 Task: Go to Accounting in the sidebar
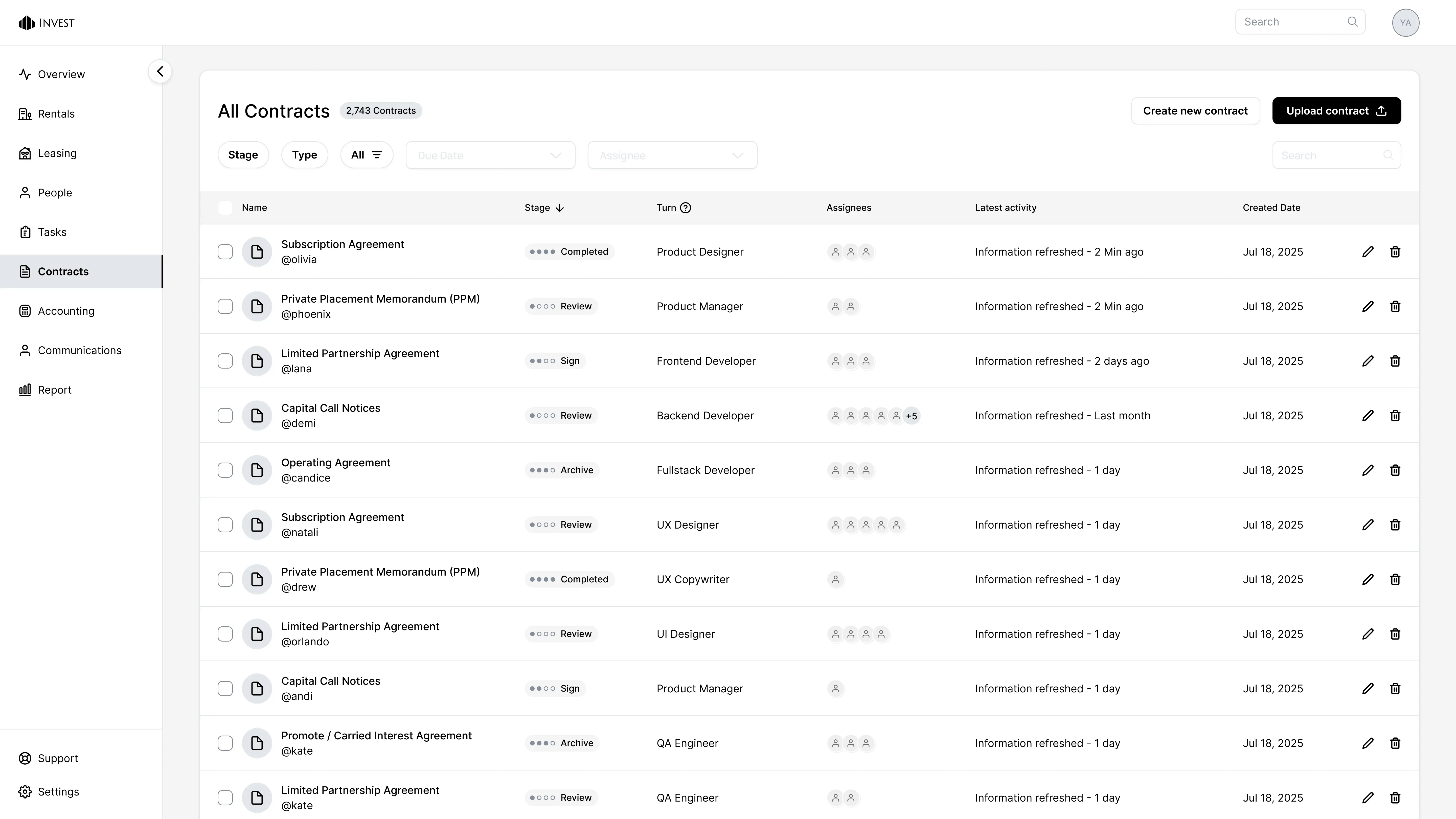[65, 311]
